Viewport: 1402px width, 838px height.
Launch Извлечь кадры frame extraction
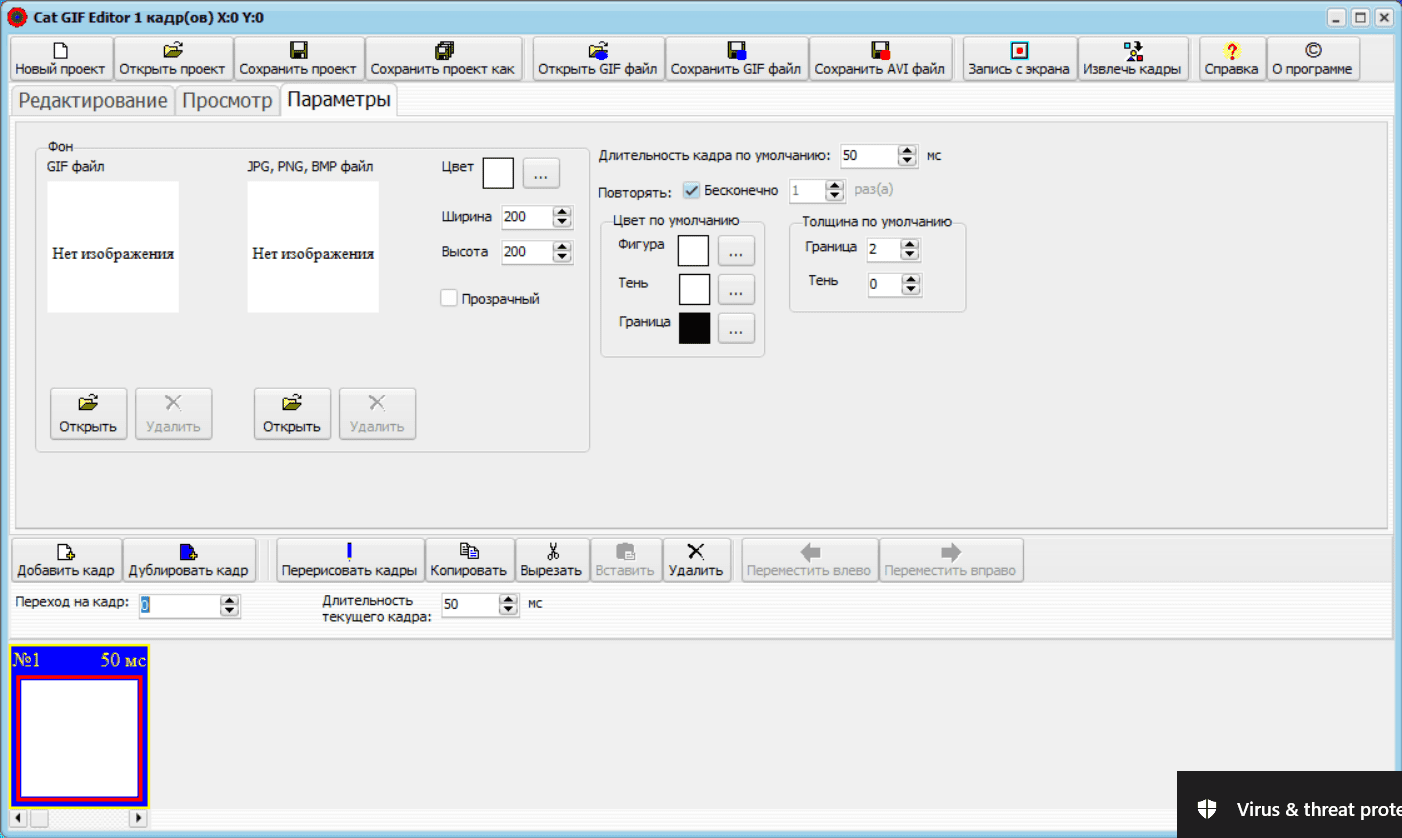click(1132, 59)
